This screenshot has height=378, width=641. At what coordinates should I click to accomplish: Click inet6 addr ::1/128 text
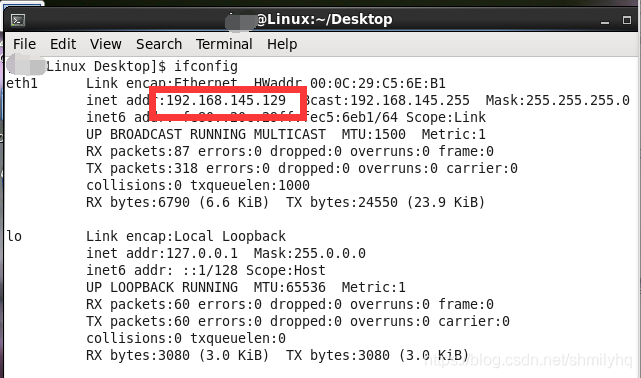tap(162, 270)
